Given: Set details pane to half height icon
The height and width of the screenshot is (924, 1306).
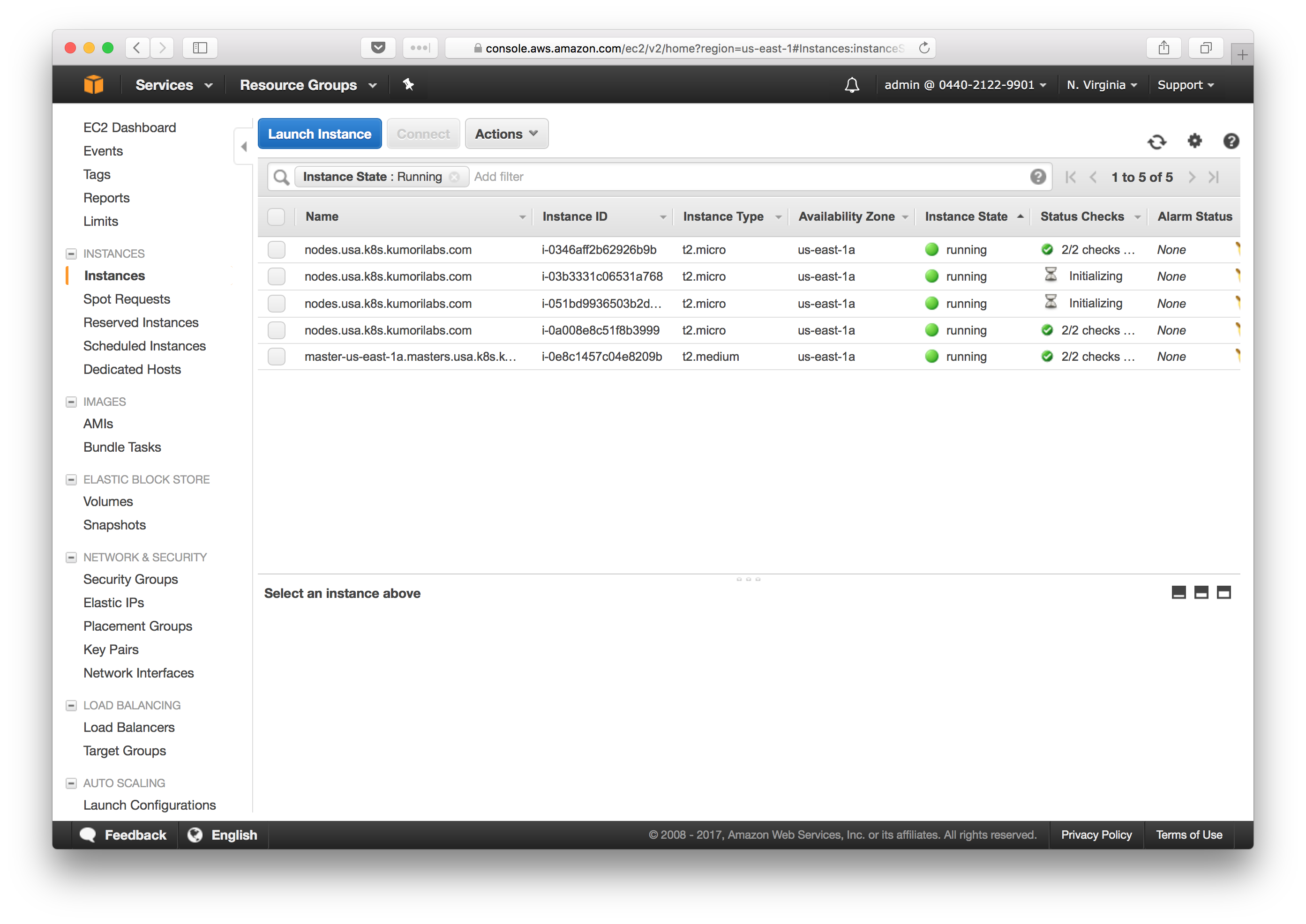Looking at the screenshot, I should tap(1201, 592).
